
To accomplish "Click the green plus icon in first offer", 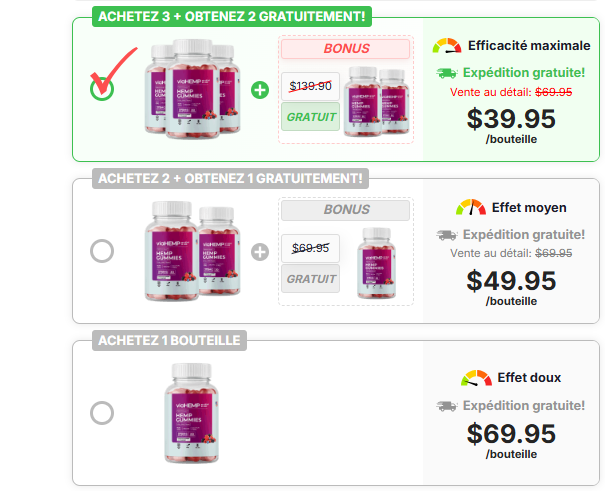I will tap(260, 90).
